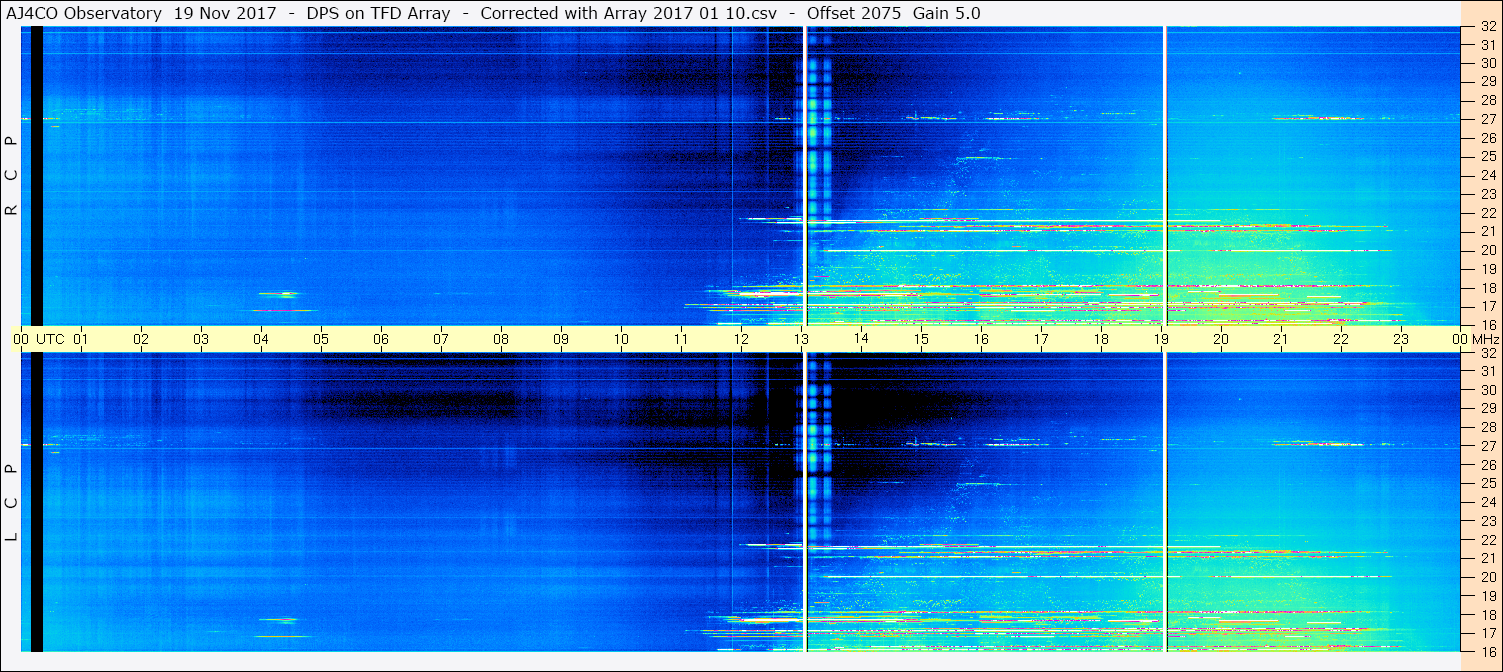Select the 16 MHz label in LCP panel

tap(1487, 651)
